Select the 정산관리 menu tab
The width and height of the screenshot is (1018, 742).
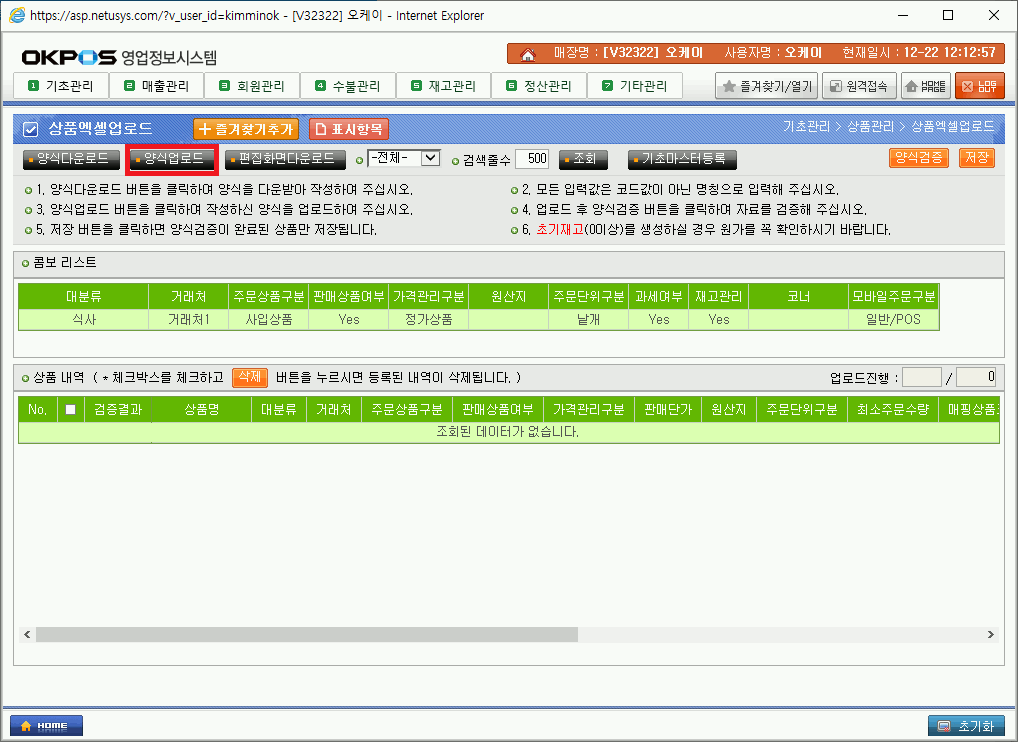(539, 87)
